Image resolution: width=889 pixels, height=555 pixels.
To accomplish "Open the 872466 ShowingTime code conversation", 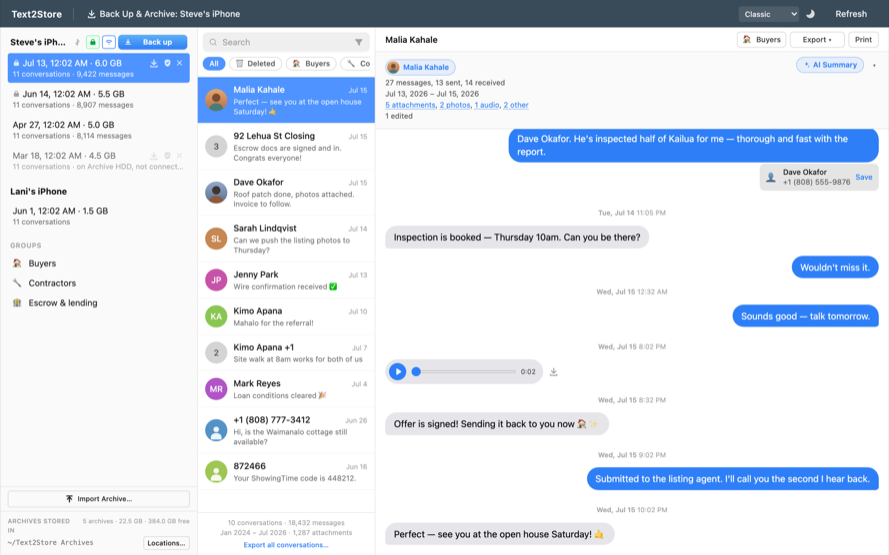I will (286, 472).
